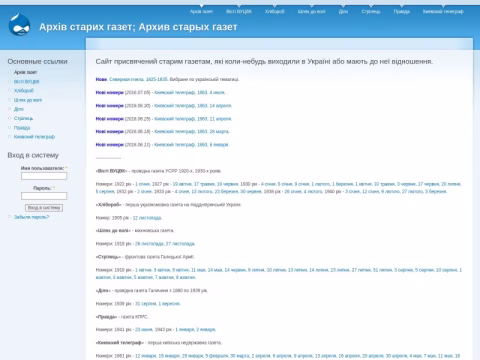
Task: Open 'Архів газет' in the top navigation
Action: [x=201, y=11]
